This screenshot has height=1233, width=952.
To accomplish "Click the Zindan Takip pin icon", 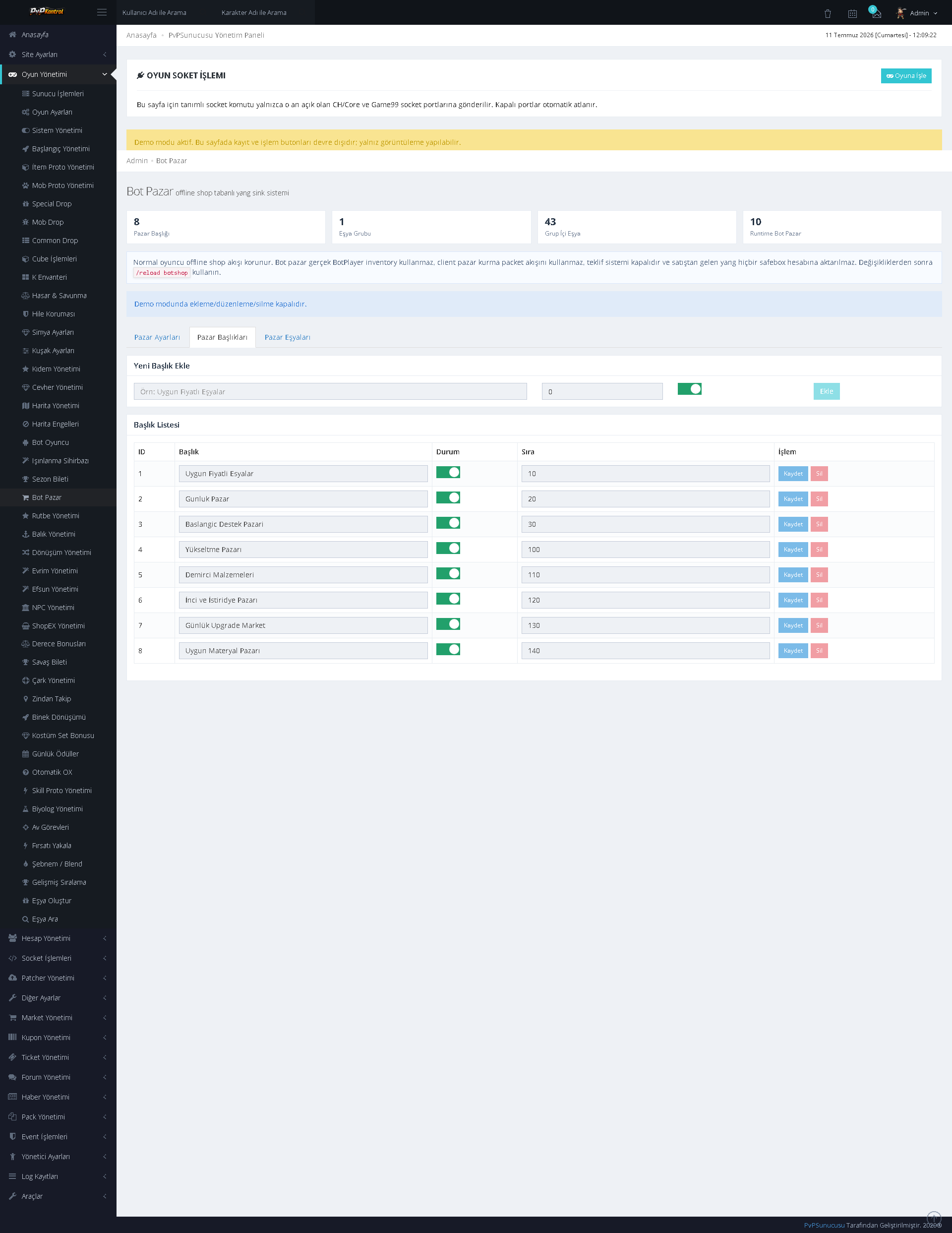I will (x=25, y=699).
